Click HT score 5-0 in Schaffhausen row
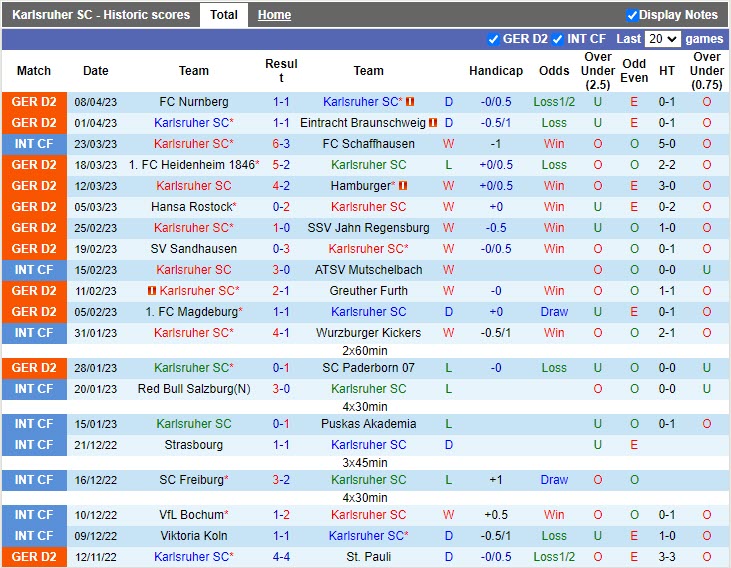The height and width of the screenshot is (568, 731). 667,144
